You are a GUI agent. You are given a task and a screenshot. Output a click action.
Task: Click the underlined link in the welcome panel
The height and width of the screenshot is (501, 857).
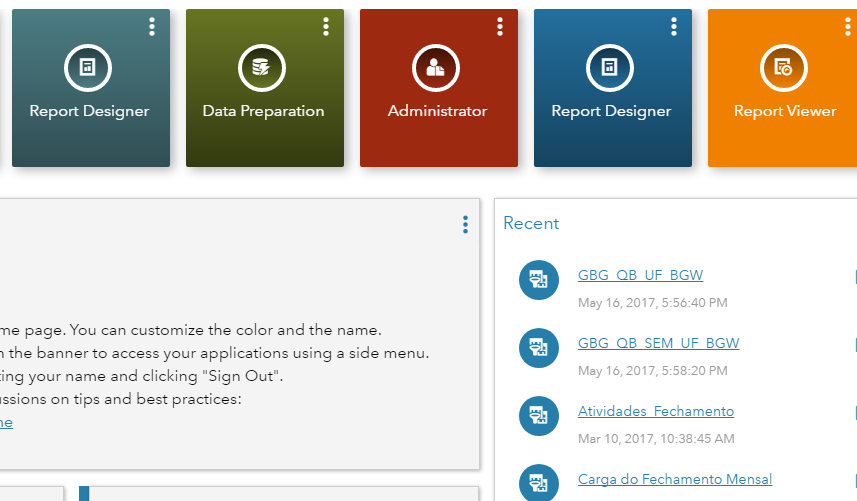[x=6, y=423]
